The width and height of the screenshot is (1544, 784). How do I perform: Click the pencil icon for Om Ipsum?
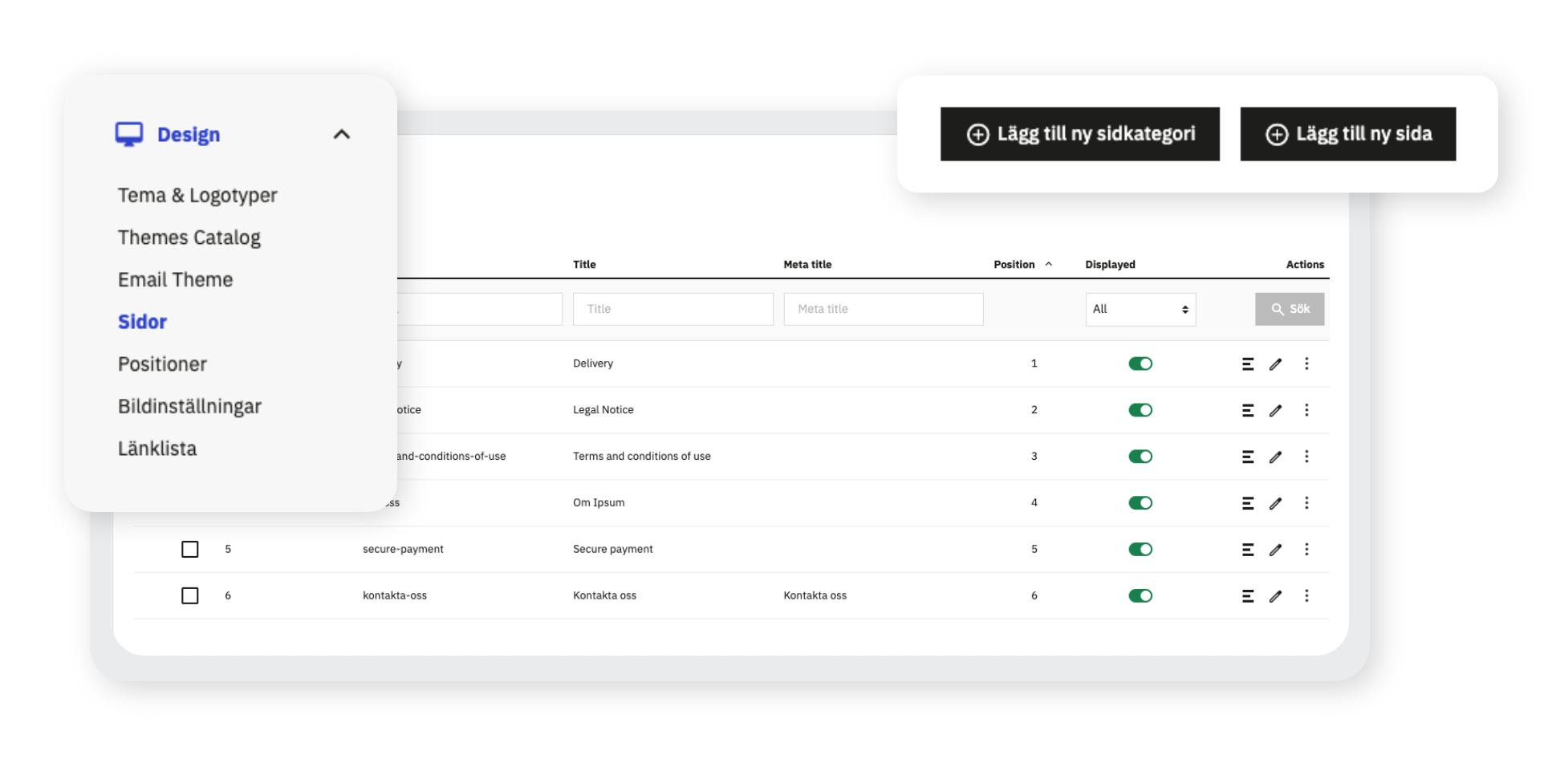(1275, 503)
